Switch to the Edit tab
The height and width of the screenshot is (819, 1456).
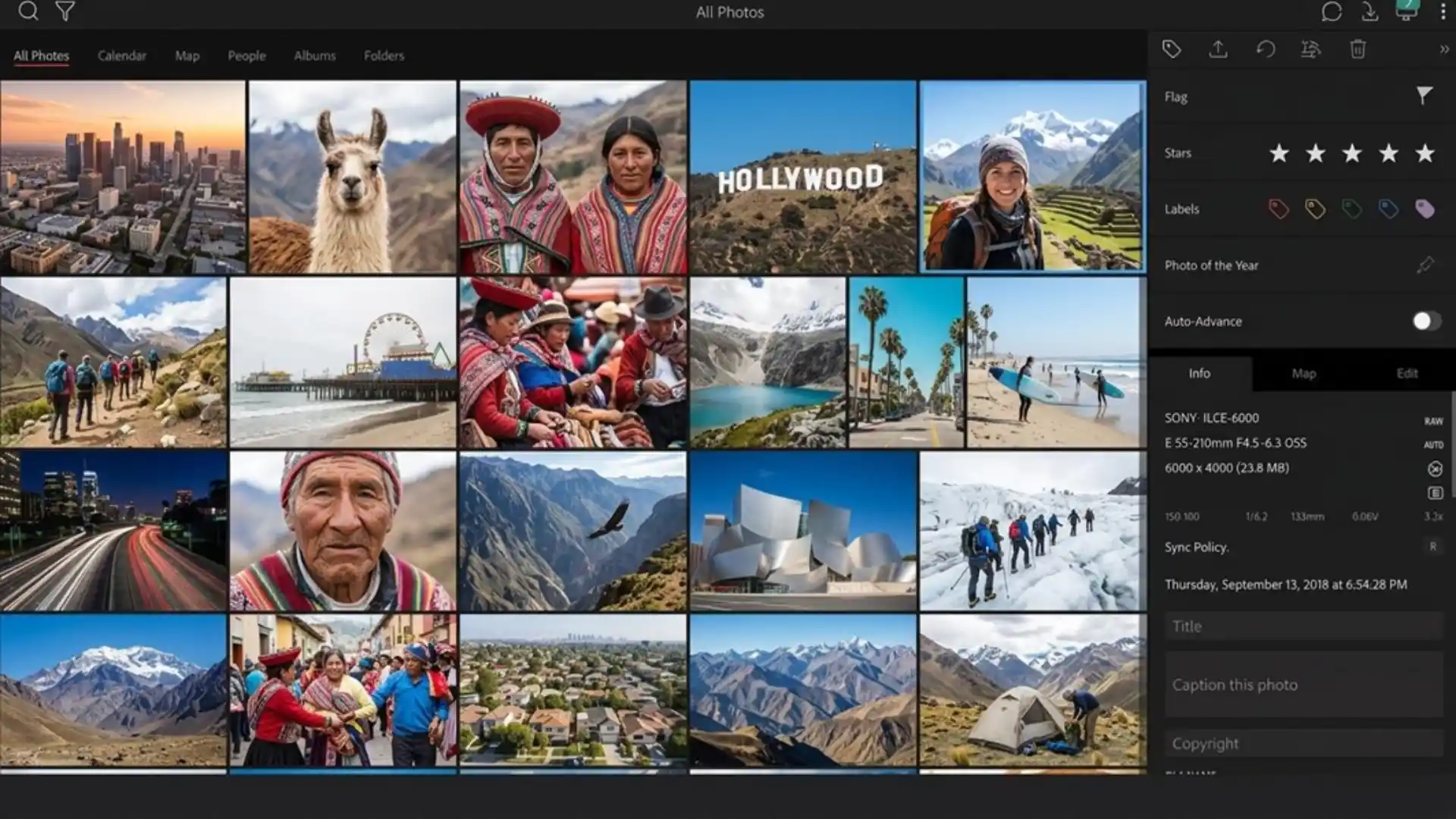click(x=1407, y=373)
